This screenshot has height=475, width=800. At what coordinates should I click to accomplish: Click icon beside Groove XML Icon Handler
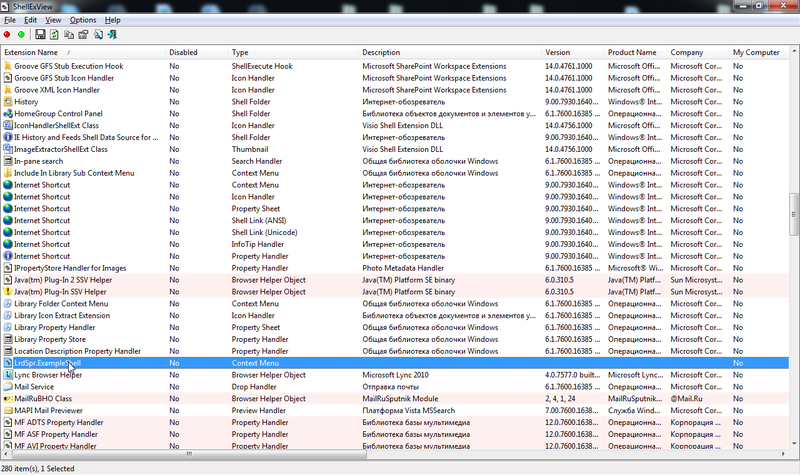8,90
